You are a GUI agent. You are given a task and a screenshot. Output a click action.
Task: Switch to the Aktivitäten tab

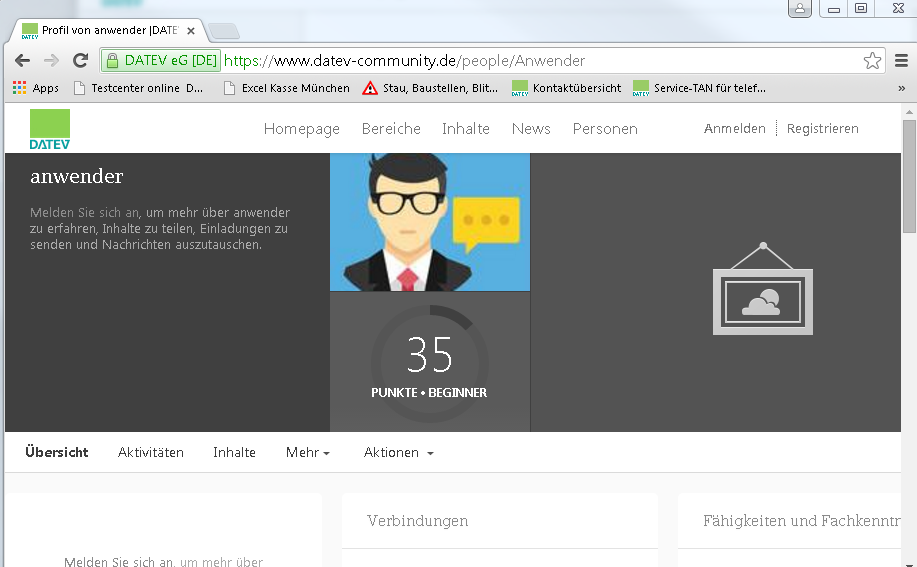point(151,453)
